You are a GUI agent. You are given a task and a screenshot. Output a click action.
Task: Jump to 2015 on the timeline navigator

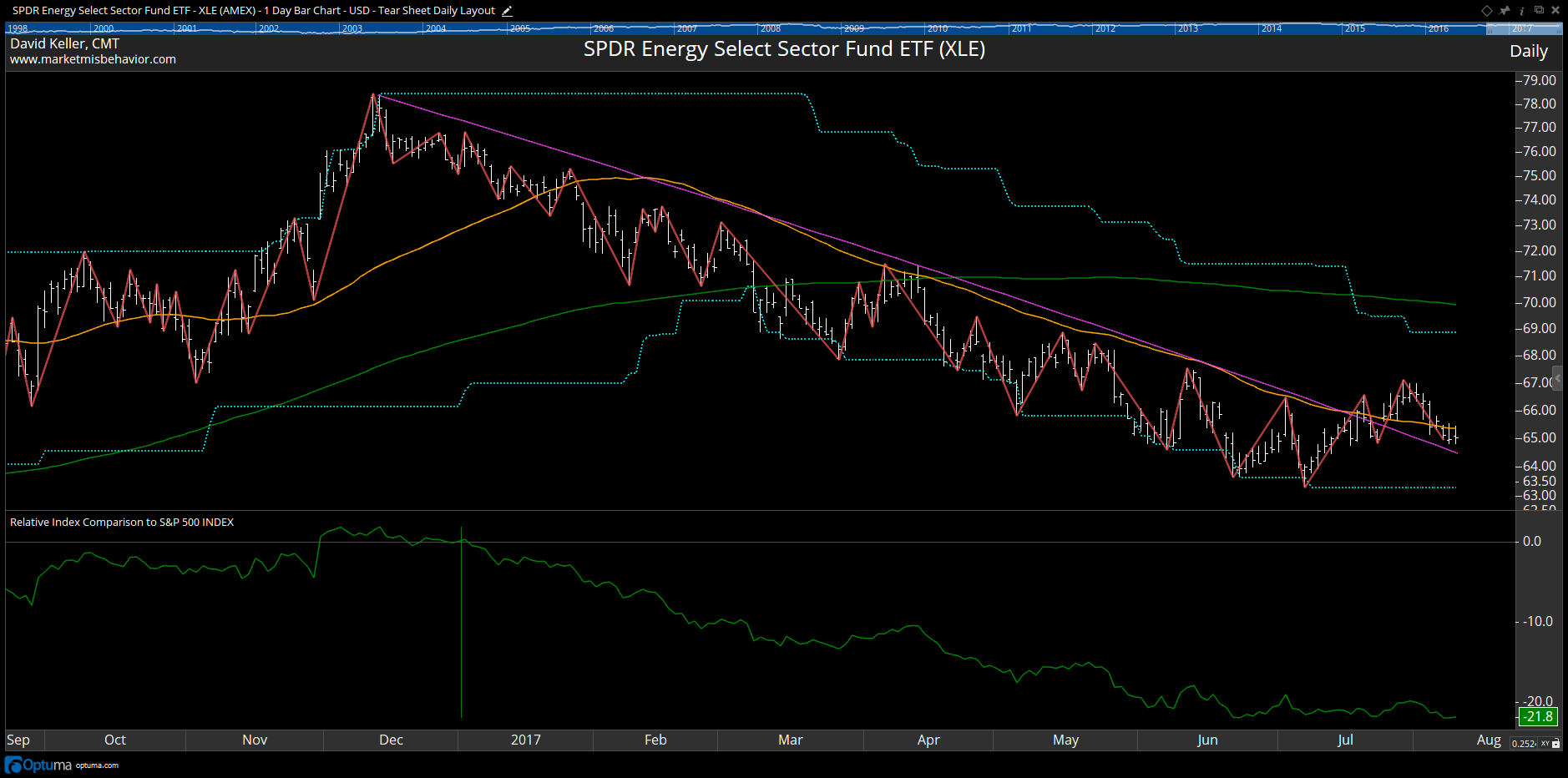[x=1355, y=28]
